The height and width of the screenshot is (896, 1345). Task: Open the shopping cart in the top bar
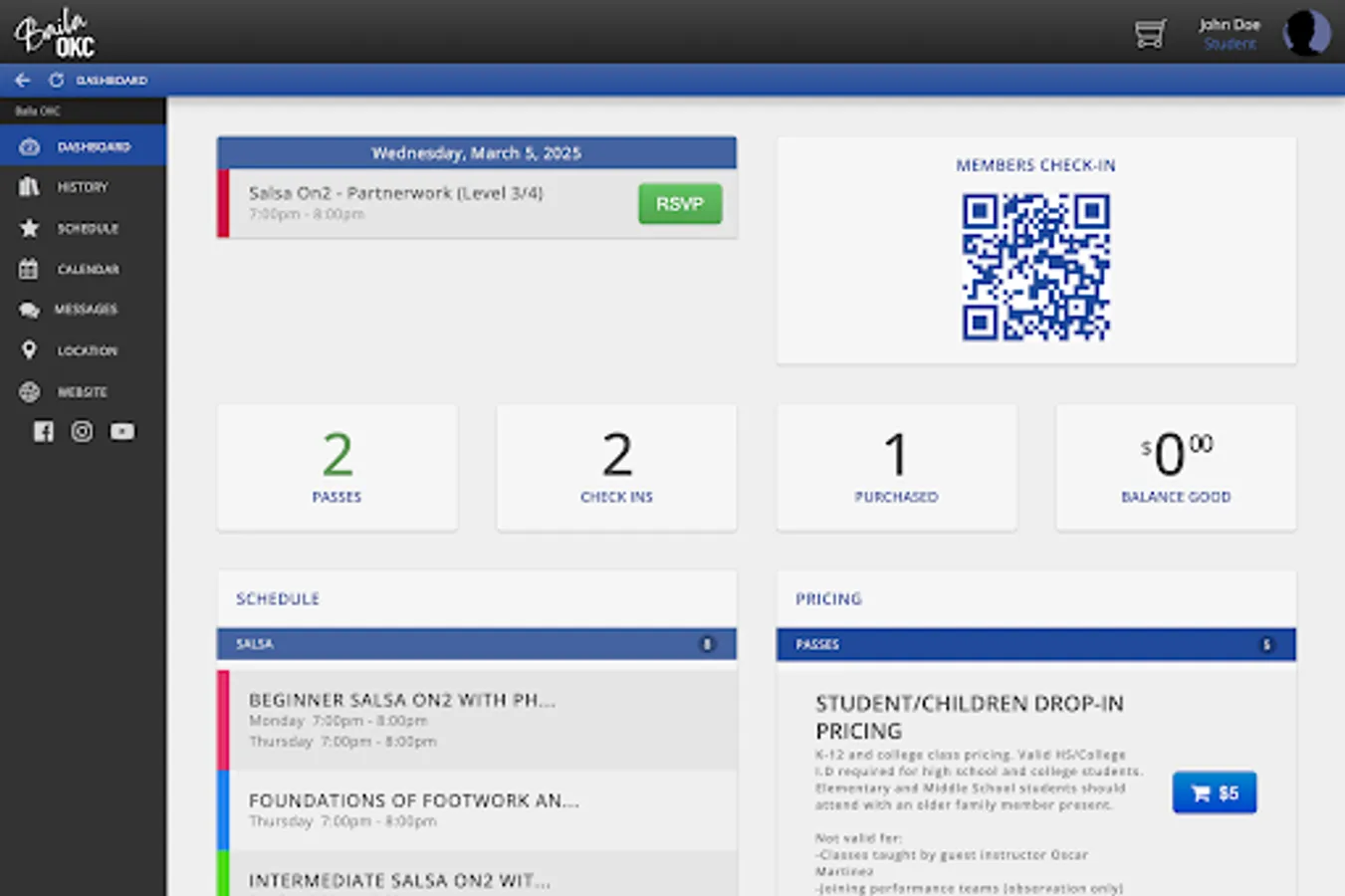(1150, 33)
